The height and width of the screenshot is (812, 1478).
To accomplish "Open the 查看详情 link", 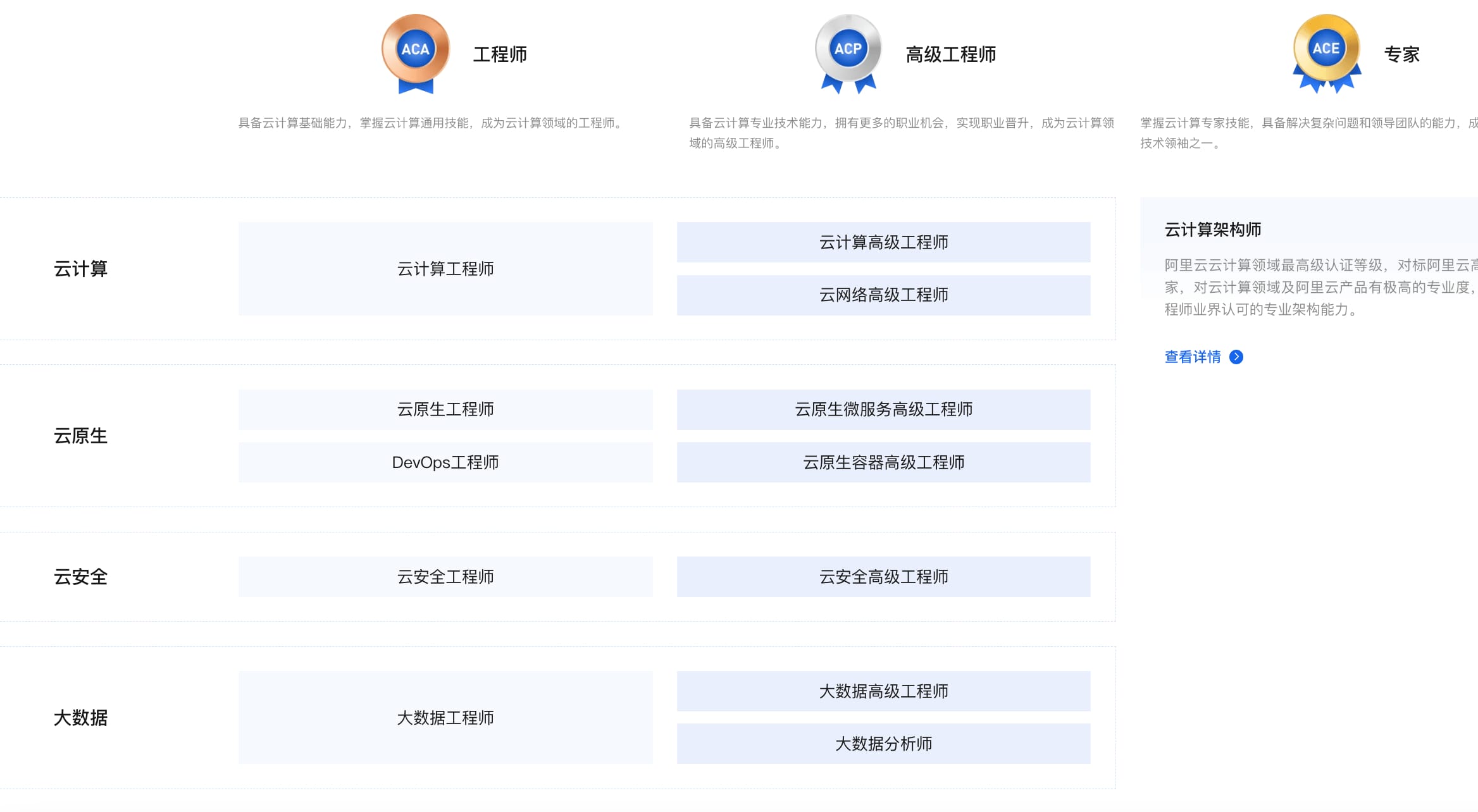I will point(1193,357).
